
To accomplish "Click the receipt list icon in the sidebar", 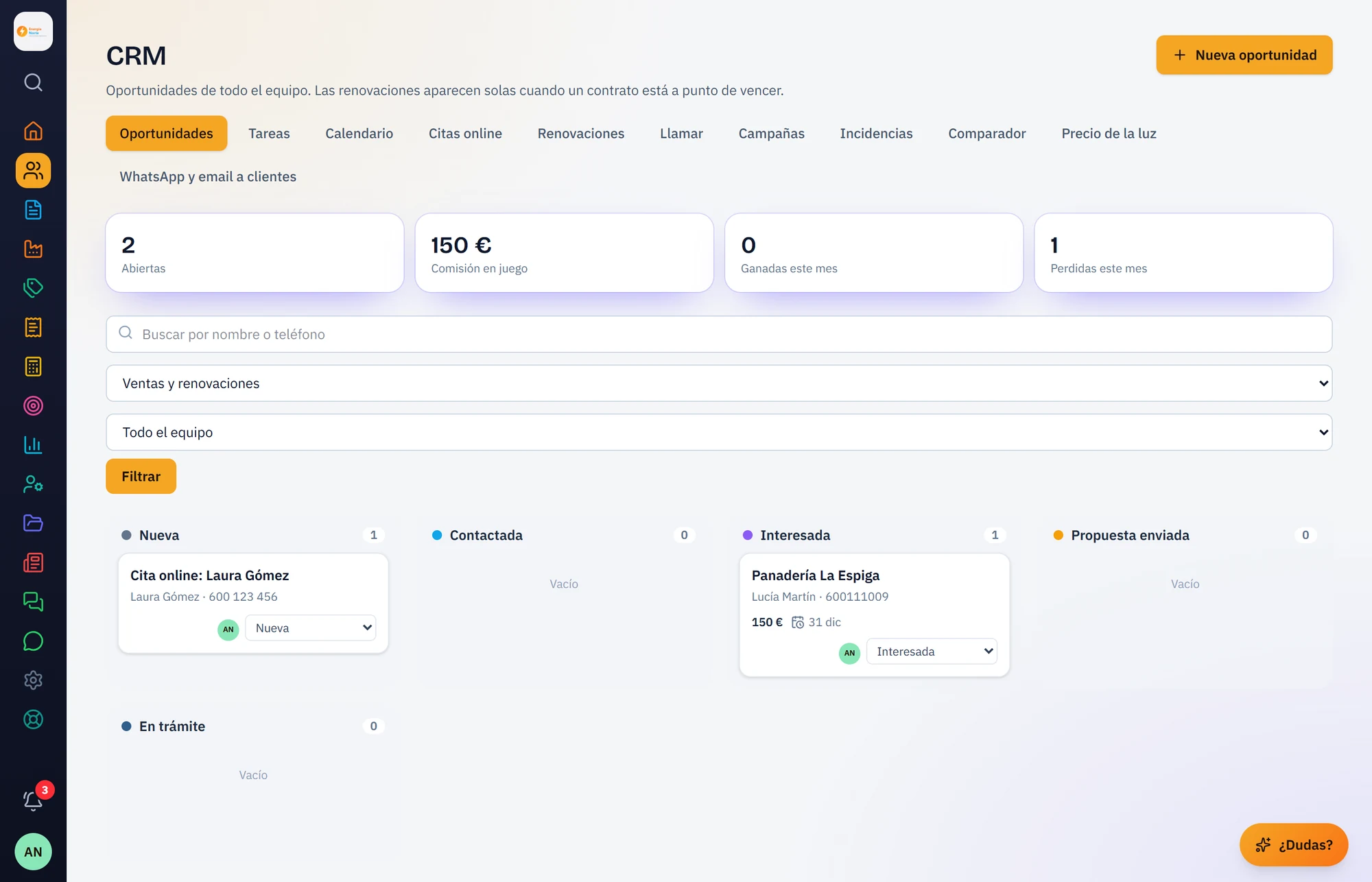I will (x=33, y=327).
